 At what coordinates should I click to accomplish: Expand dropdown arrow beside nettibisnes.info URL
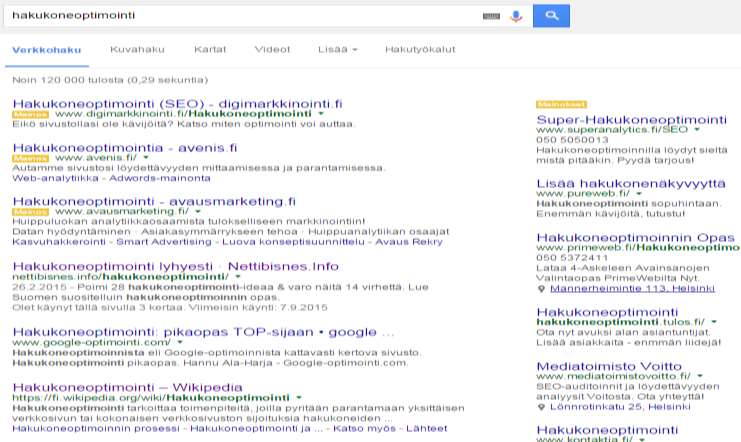(238, 277)
